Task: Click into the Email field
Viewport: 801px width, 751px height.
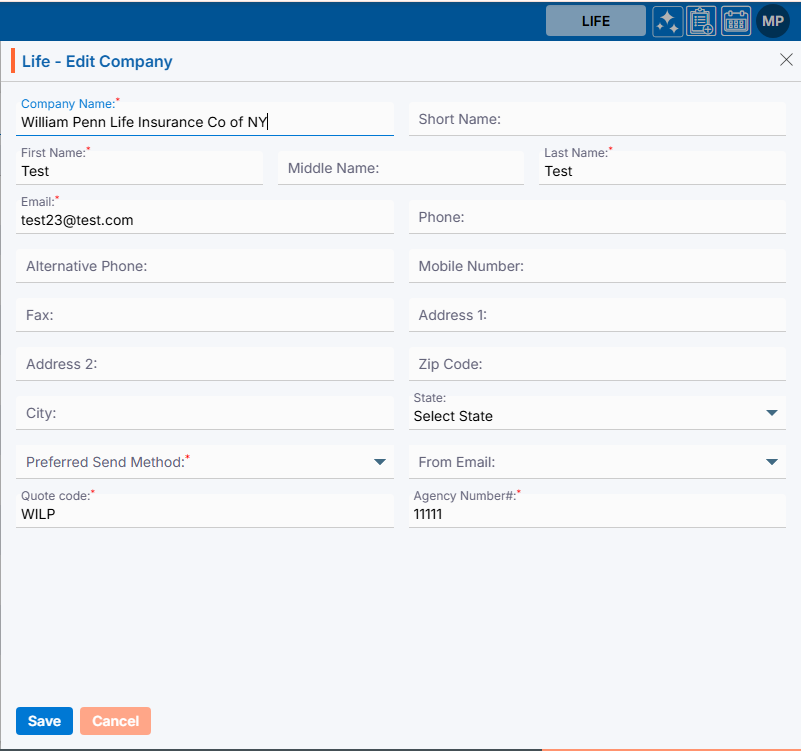Action: (204, 221)
